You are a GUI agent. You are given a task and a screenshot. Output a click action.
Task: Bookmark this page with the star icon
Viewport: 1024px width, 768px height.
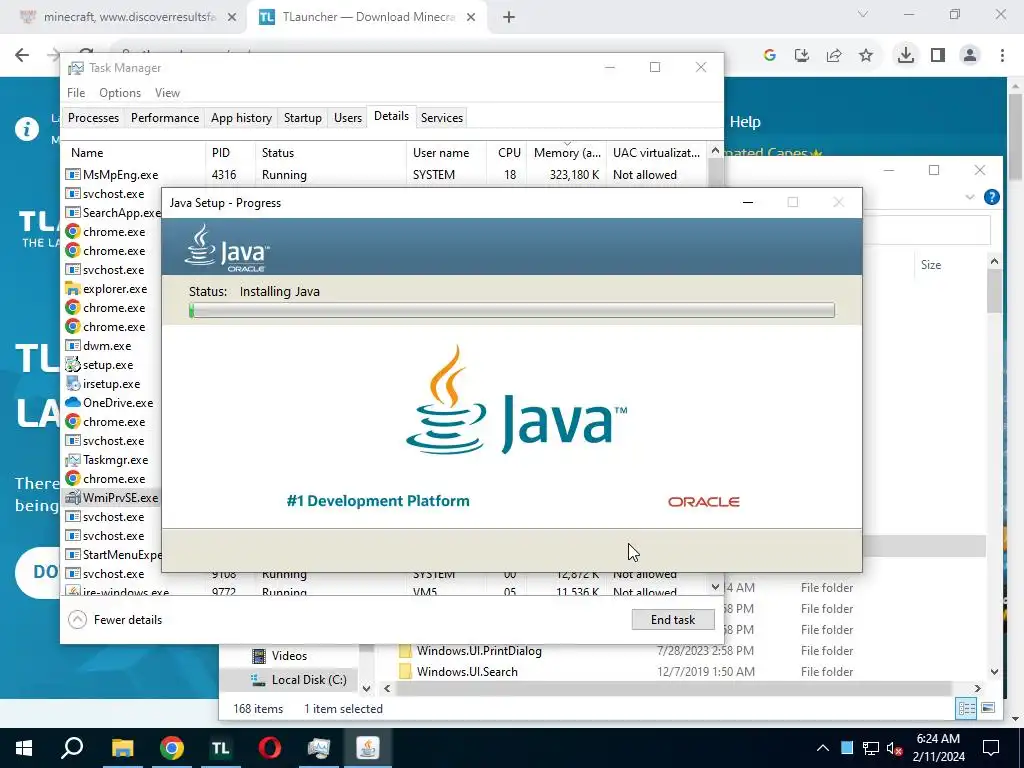[x=866, y=56]
